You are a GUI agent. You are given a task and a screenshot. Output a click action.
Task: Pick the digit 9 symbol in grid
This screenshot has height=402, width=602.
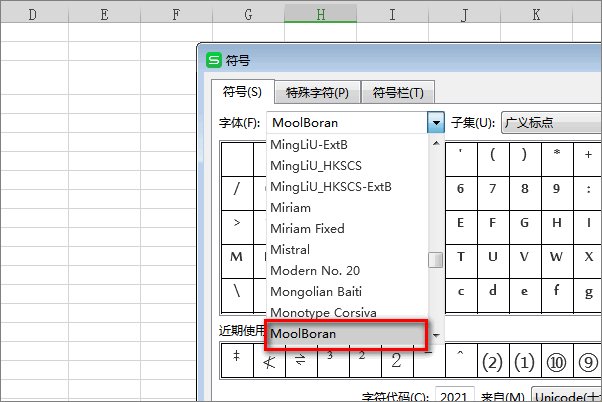(x=557, y=193)
